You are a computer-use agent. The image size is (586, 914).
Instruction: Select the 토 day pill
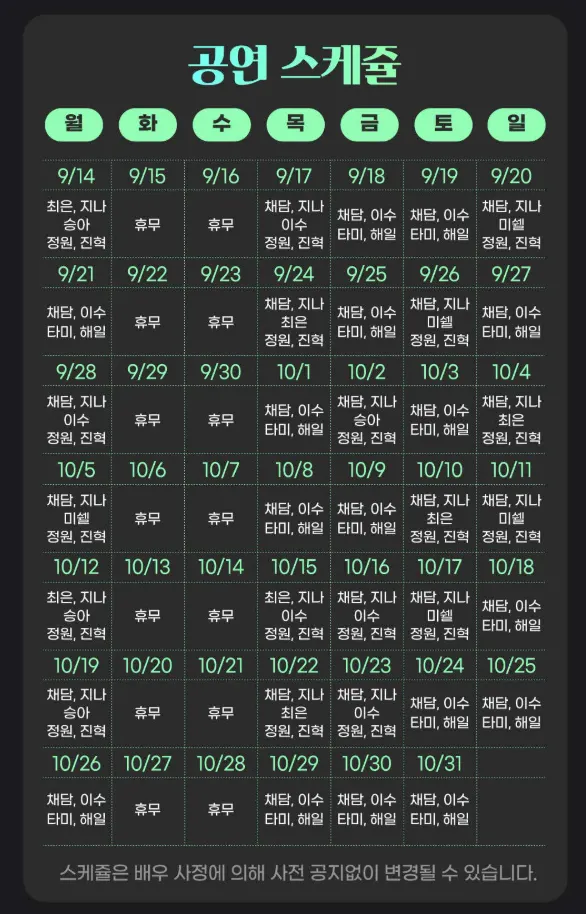tap(443, 124)
